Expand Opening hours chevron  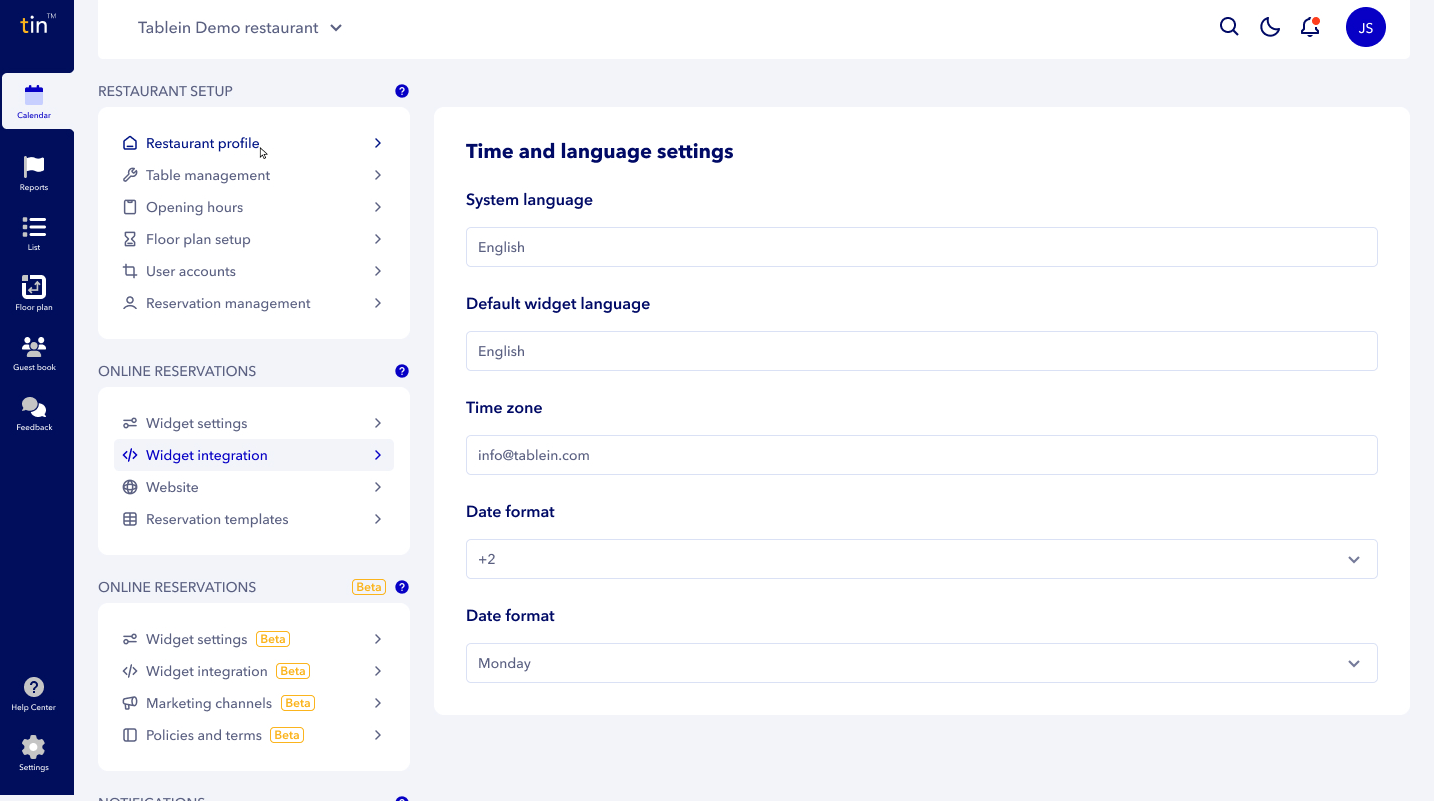378,207
